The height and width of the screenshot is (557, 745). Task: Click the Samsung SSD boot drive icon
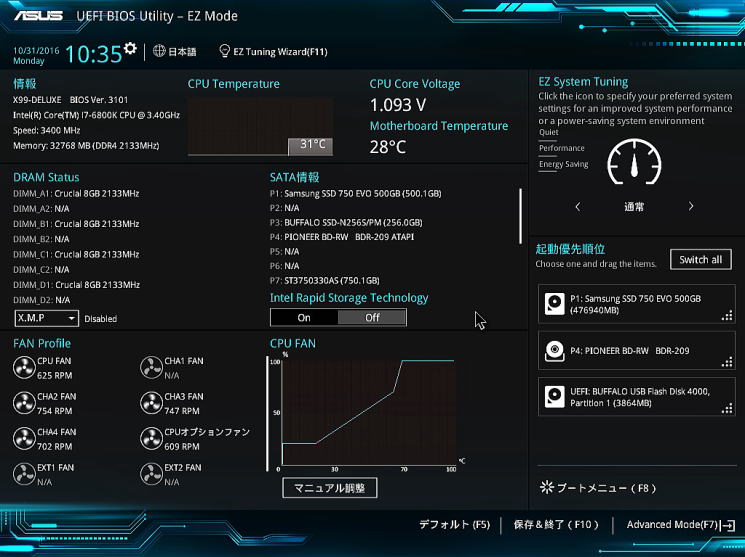tap(554, 304)
